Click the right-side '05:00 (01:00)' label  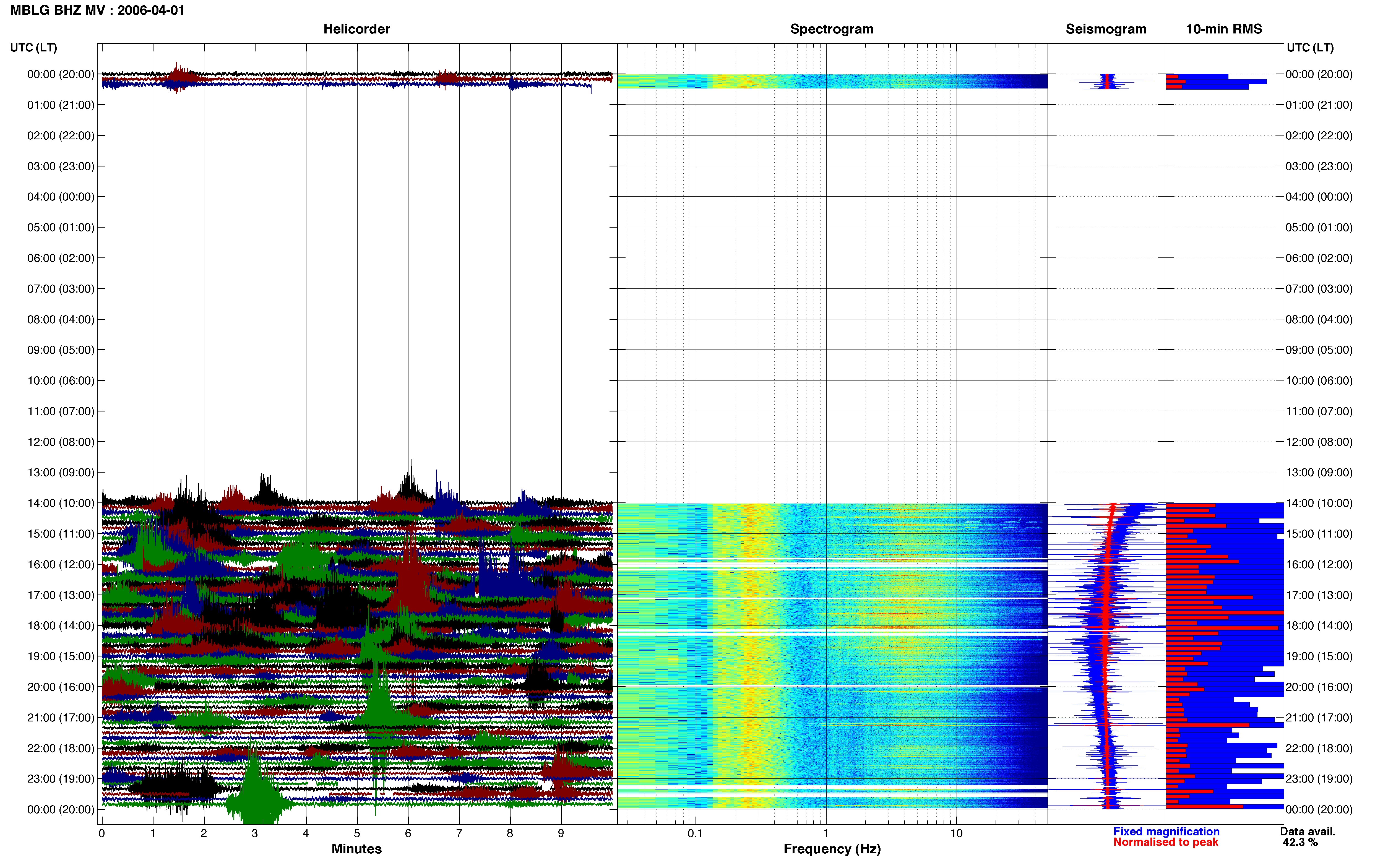(x=1319, y=227)
